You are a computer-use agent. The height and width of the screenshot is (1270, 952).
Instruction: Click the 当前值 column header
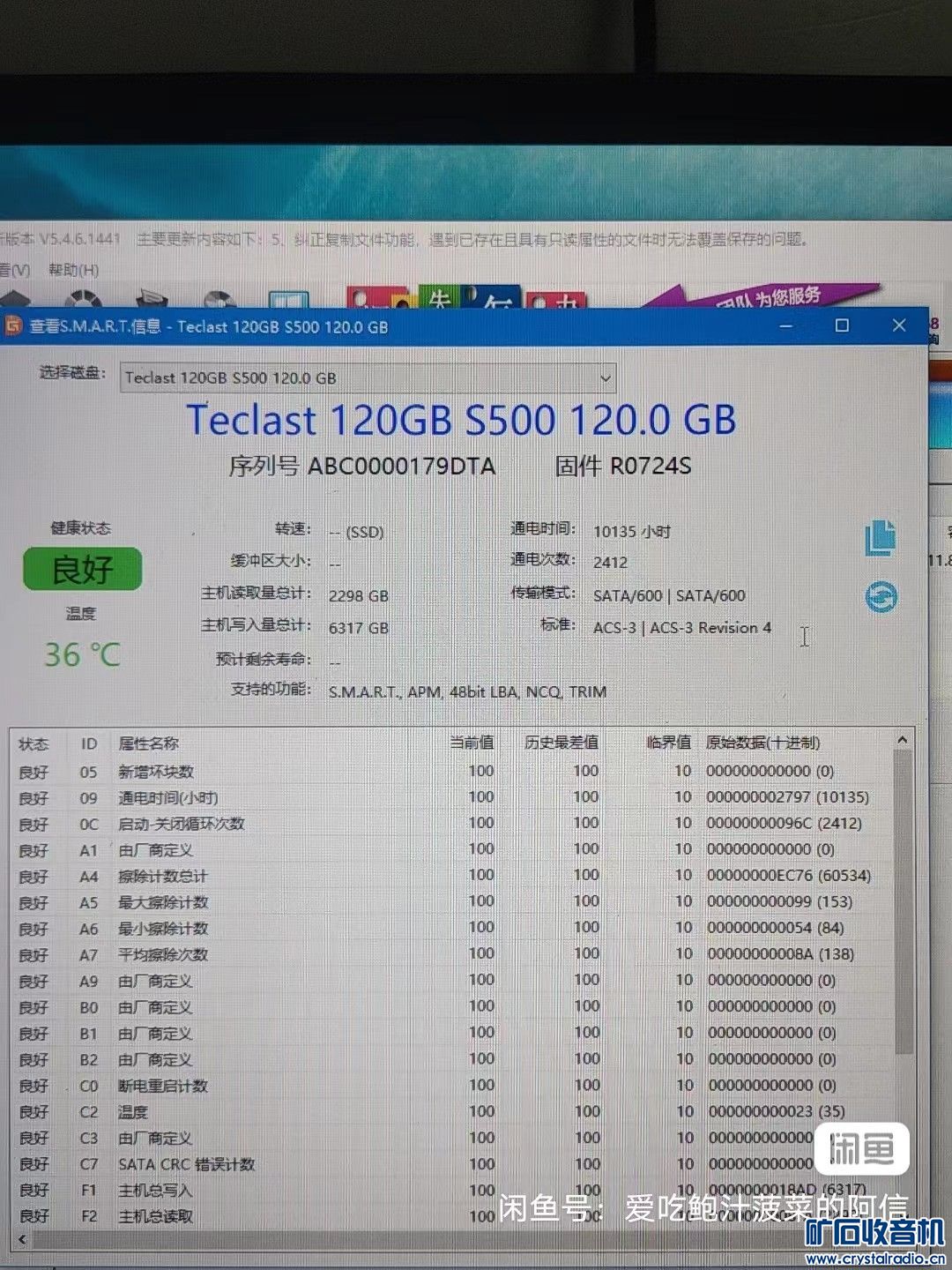[x=472, y=743]
